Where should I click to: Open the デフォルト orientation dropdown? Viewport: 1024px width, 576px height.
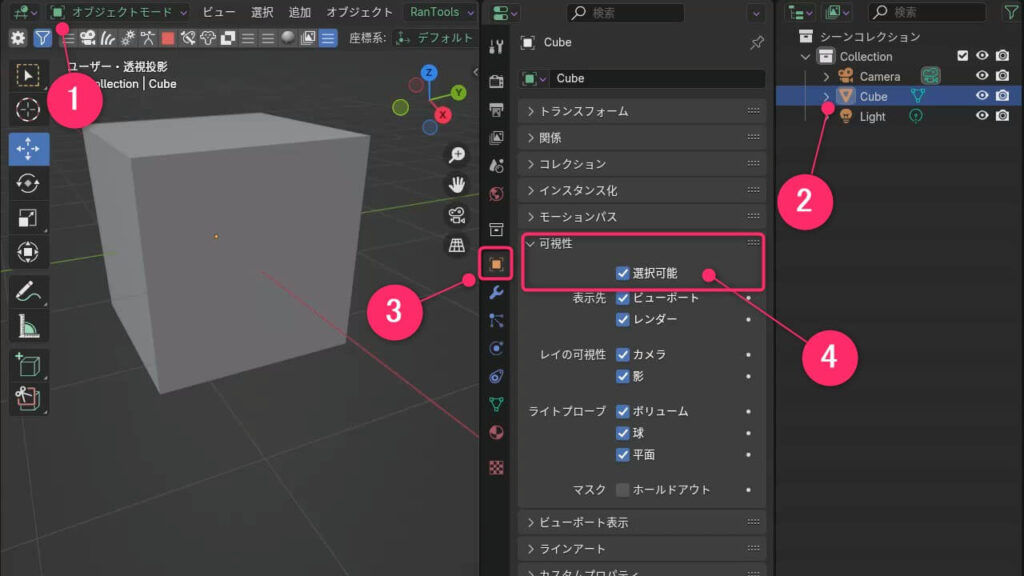pos(436,38)
